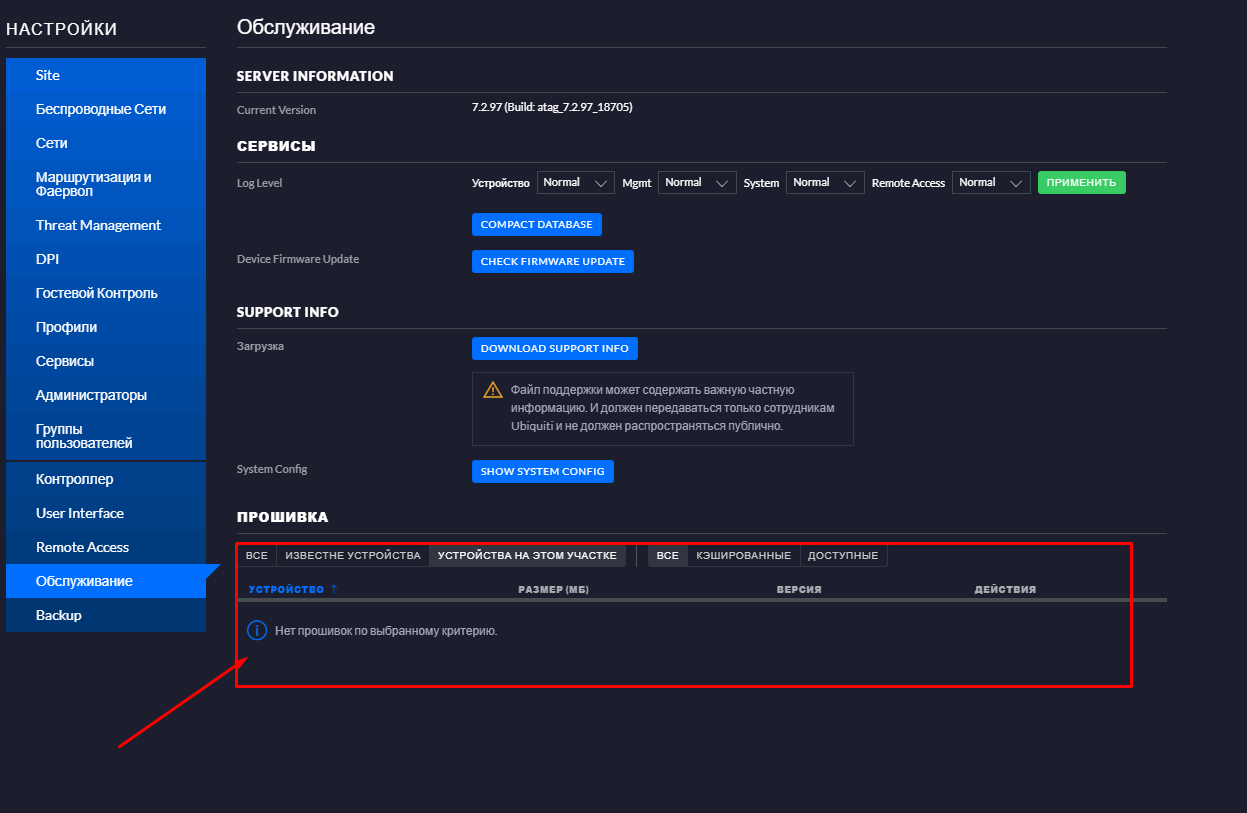The width and height of the screenshot is (1247, 813).
Task: Open Беспроводные Сети settings
Action: 106,109
